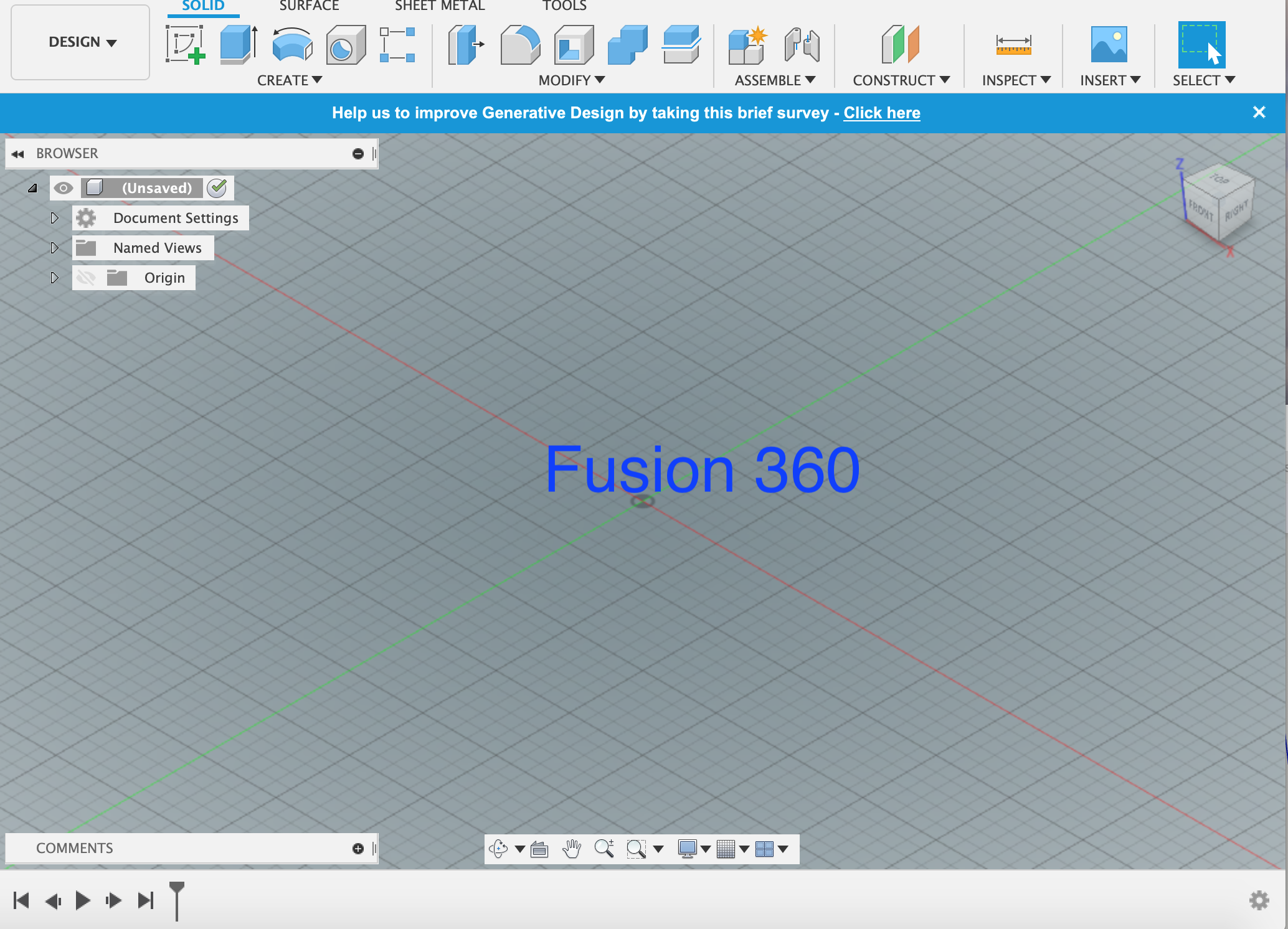Toggle the activate component radio button

click(217, 188)
